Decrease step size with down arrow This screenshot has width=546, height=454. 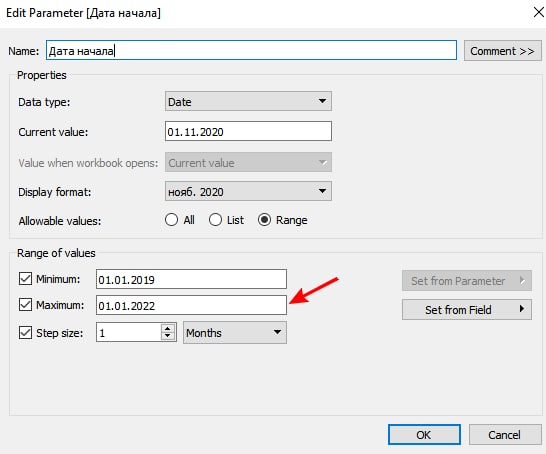(168, 336)
